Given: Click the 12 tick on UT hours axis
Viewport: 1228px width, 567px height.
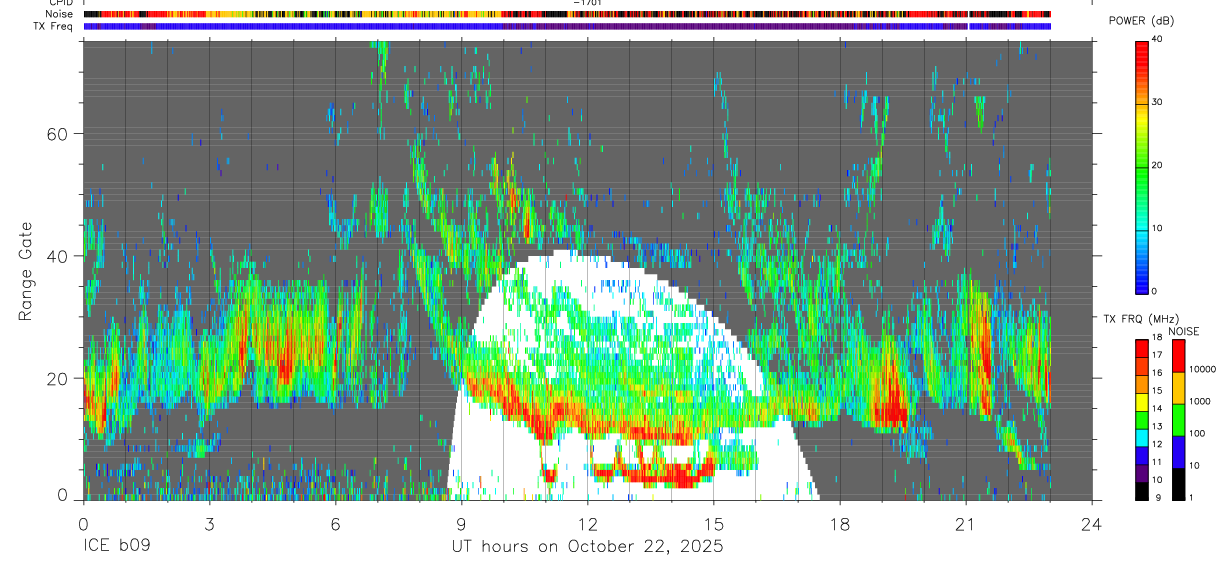Looking at the screenshot, I should coord(588,523).
